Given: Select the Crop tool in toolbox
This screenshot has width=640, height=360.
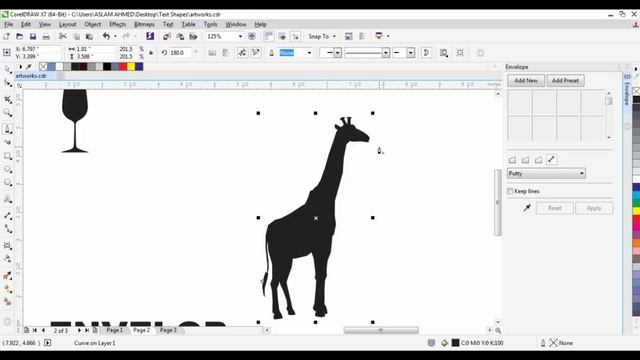Looking at the screenshot, I should [x=7, y=99].
